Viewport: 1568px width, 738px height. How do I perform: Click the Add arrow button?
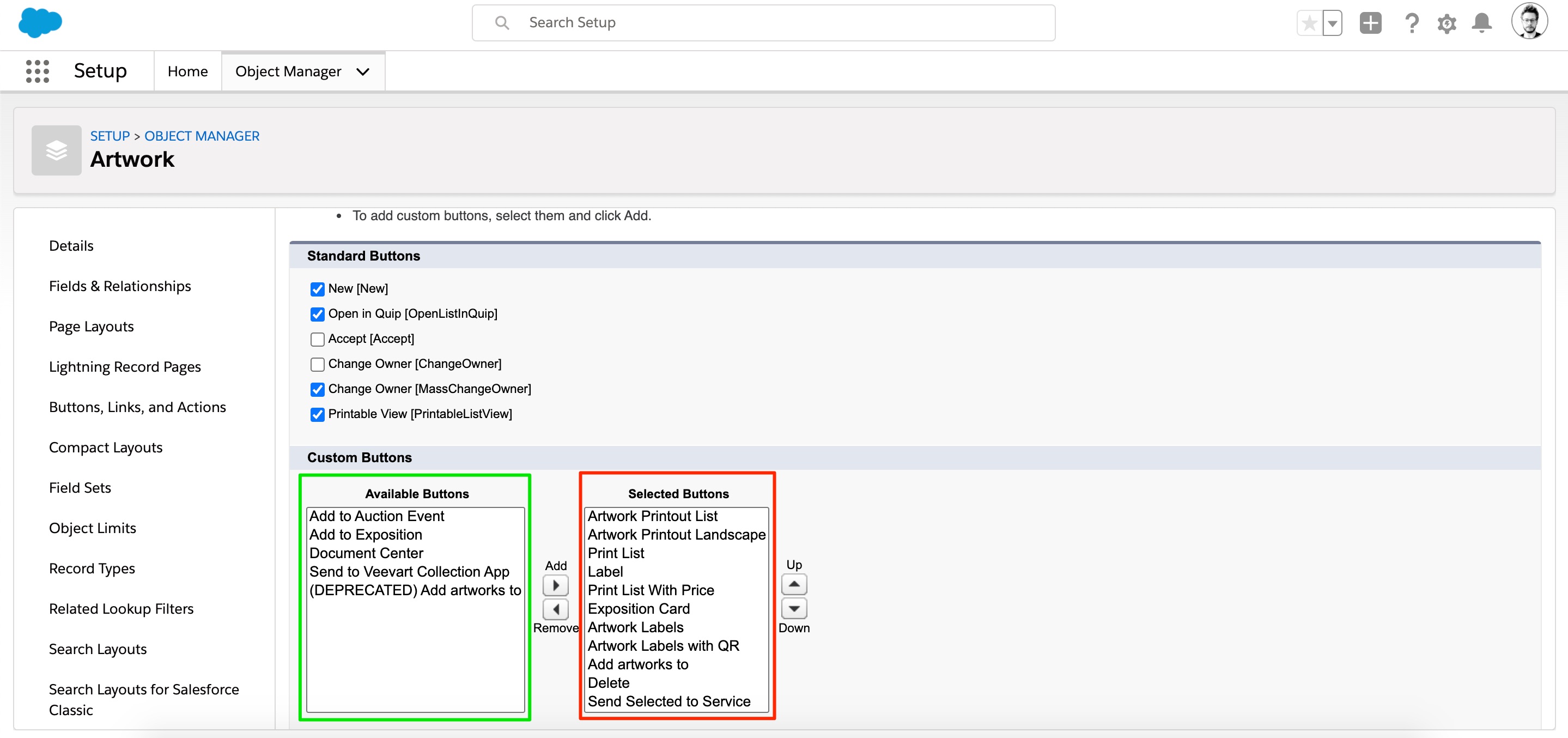[x=555, y=584]
